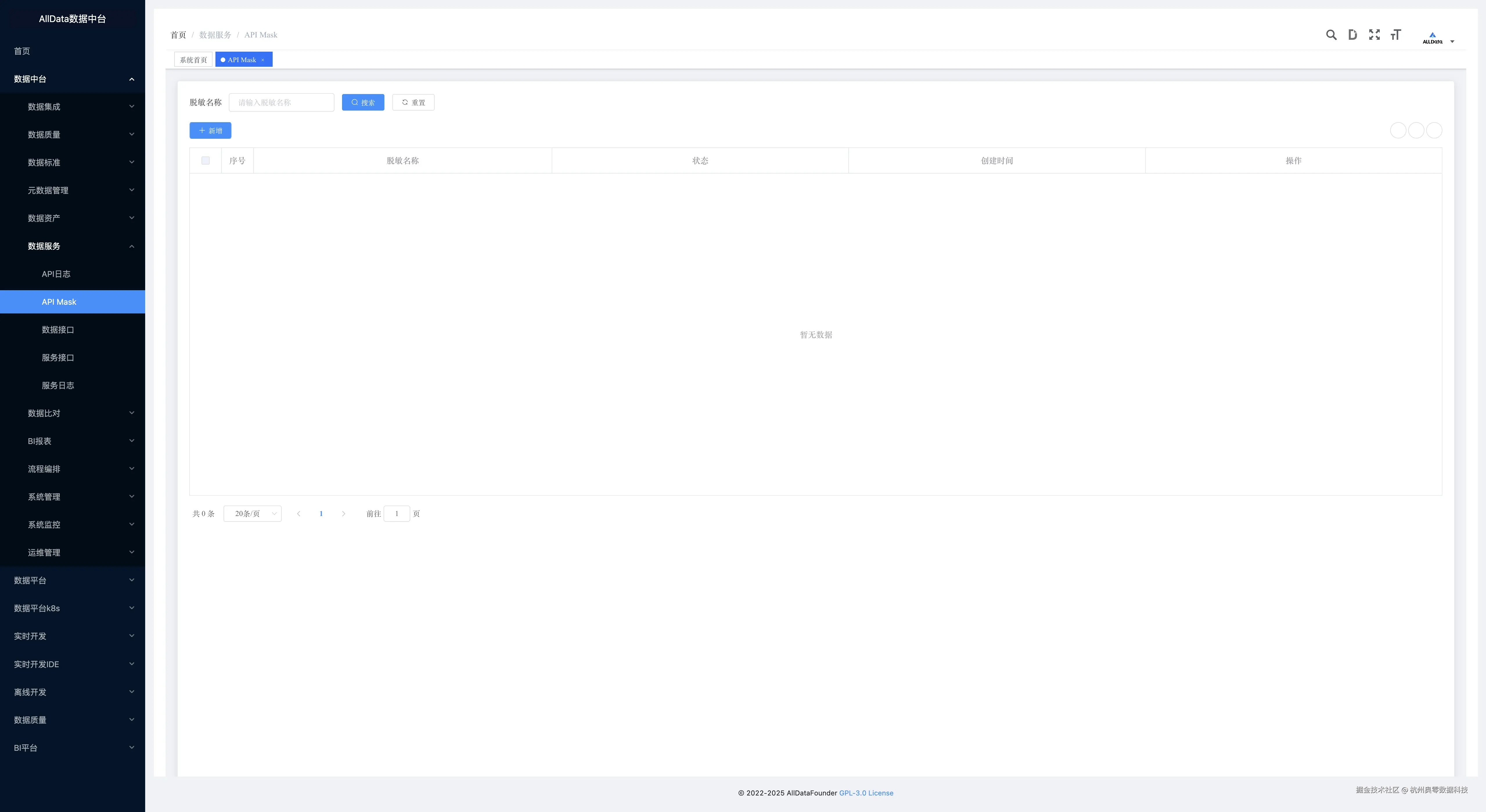The image size is (1486, 812).
Task: Close the API Mask tab with its x
Action: coord(262,60)
